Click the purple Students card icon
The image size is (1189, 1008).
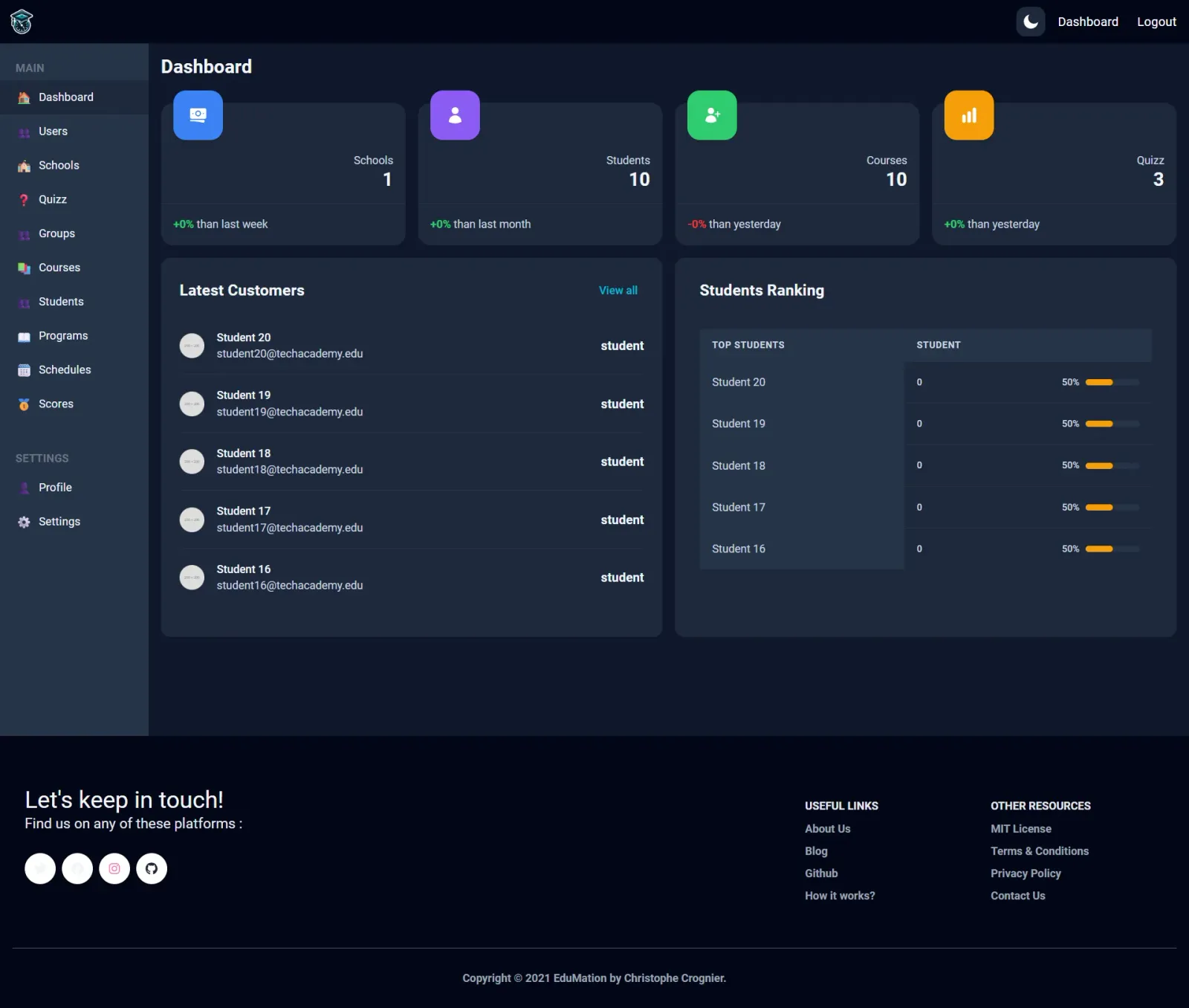(x=455, y=115)
